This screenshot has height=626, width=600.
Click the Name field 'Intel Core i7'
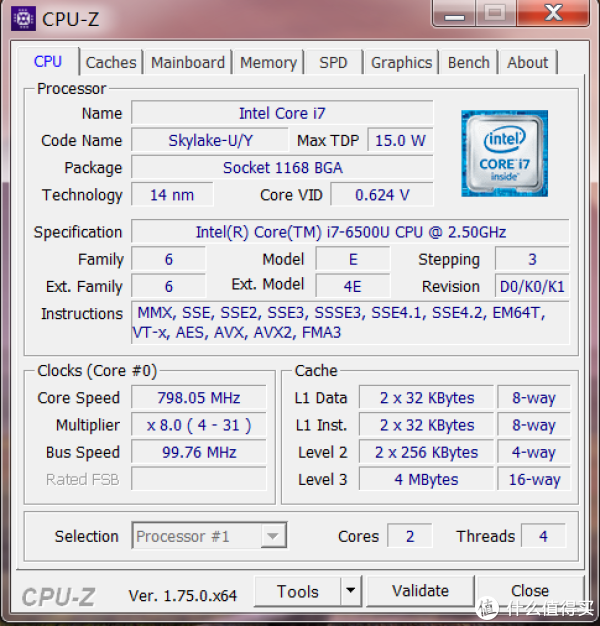point(282,113)
